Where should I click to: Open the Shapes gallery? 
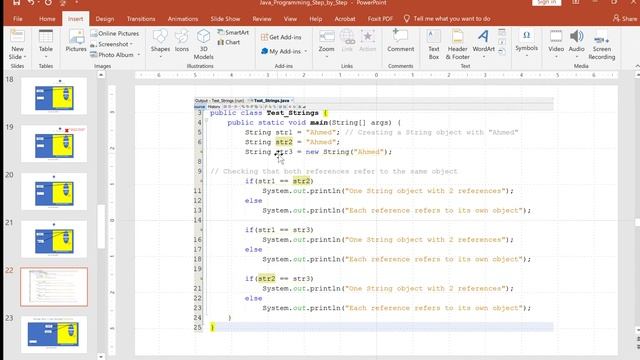160,43
